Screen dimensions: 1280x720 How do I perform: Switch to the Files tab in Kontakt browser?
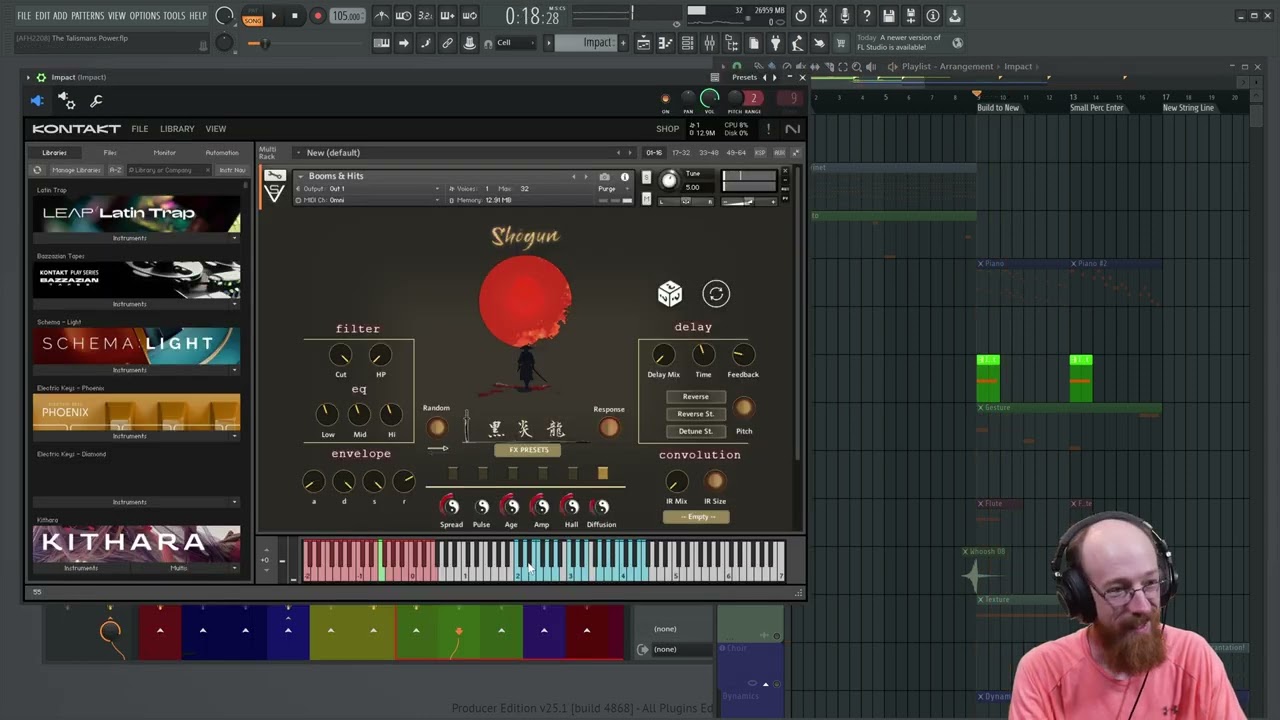point(110,153)
